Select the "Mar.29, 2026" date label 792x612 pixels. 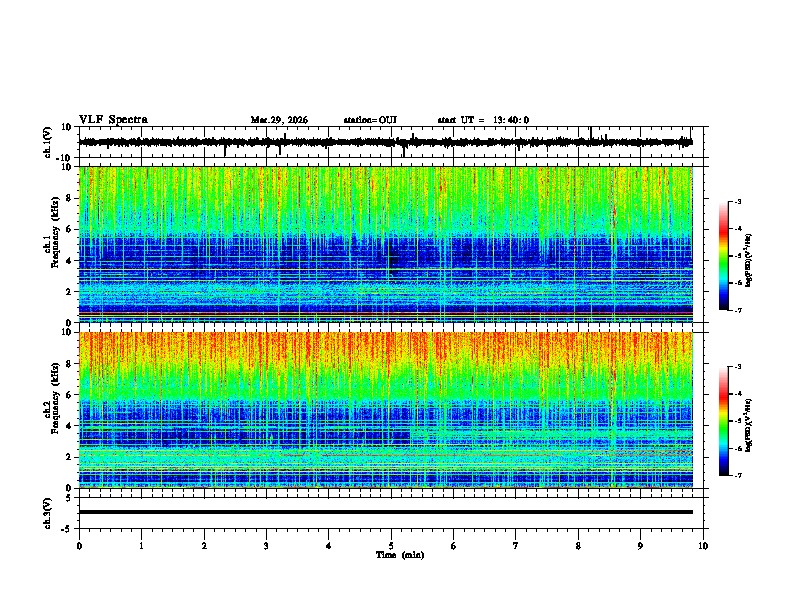279,120
